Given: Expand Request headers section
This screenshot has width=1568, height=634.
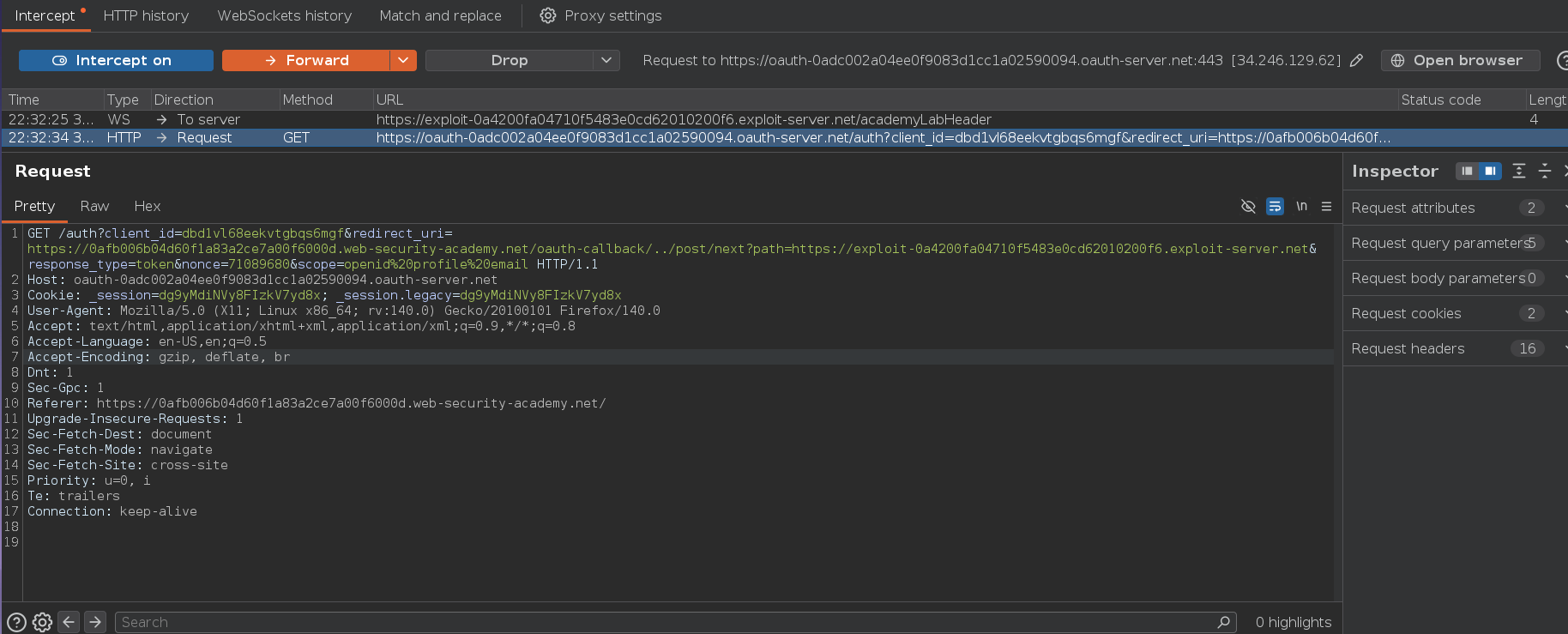Looking at the screenshot, I should coord(1455,348).
